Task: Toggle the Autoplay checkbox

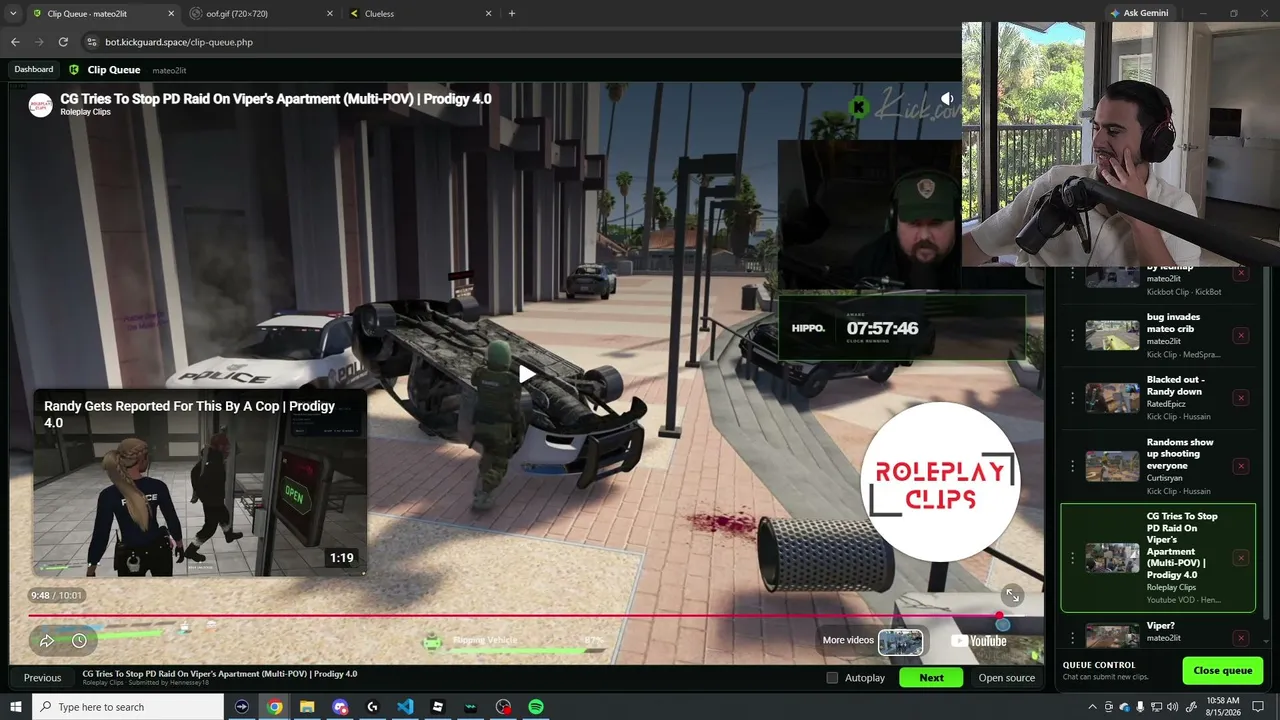Action: 832,678
